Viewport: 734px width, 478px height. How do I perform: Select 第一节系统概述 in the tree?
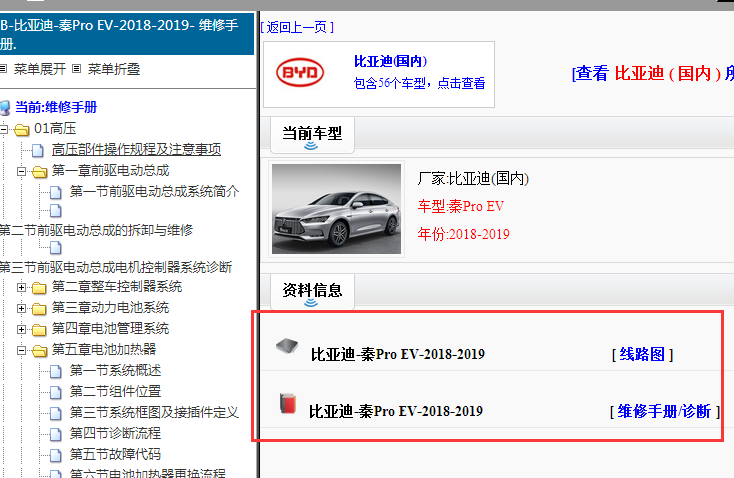tap(115, 371)
